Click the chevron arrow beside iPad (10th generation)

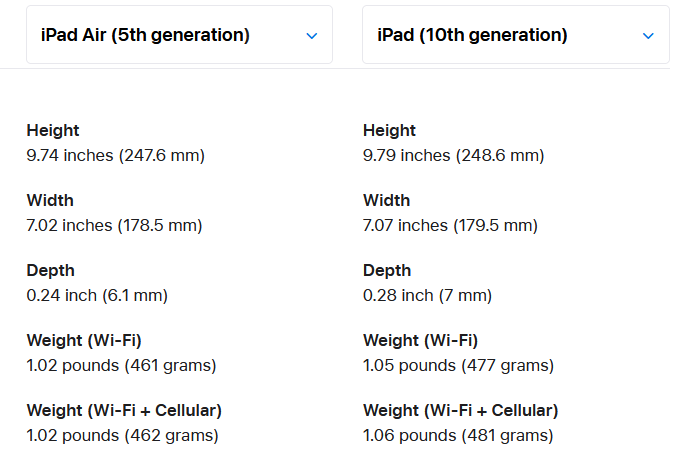tap(648, 36)
